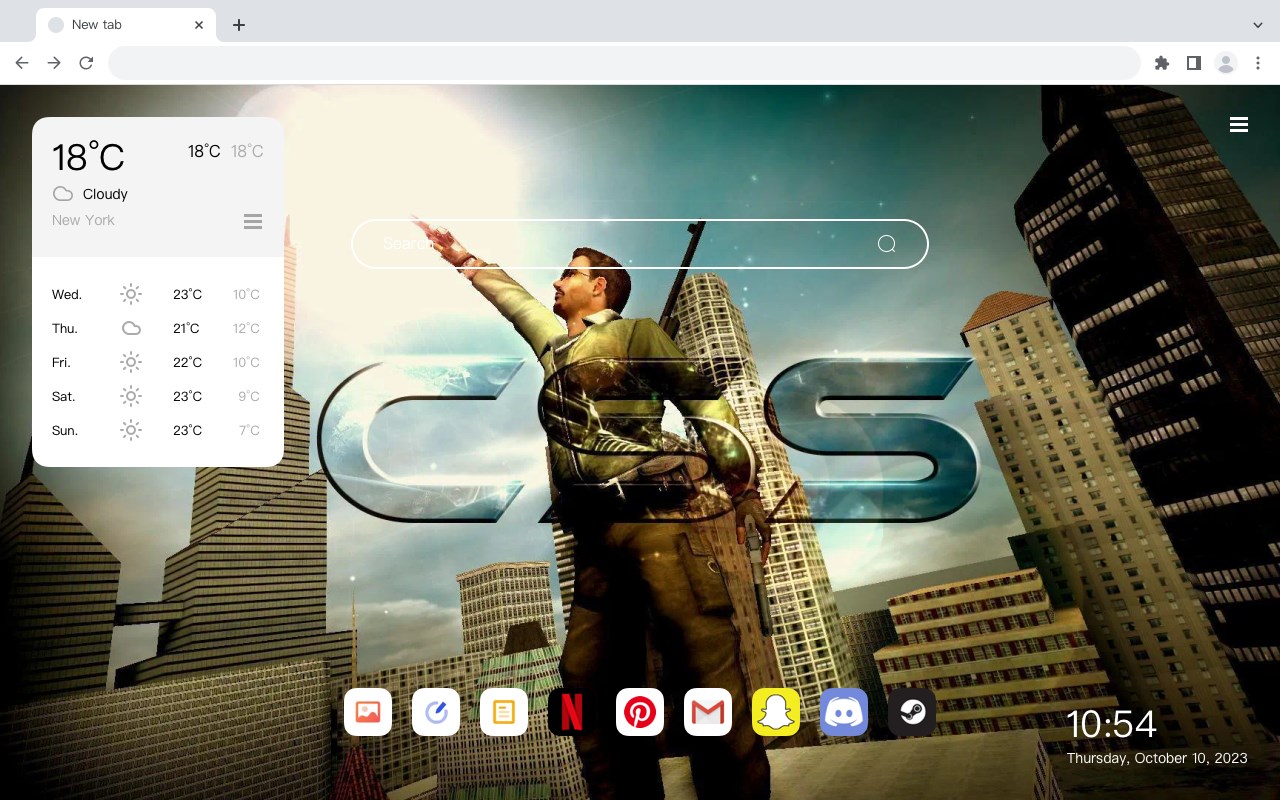Image resolution: width=1280 pixels, height=800 pixels.
Task: Focus the browser address bar
Action: click(x=624, y=63)
